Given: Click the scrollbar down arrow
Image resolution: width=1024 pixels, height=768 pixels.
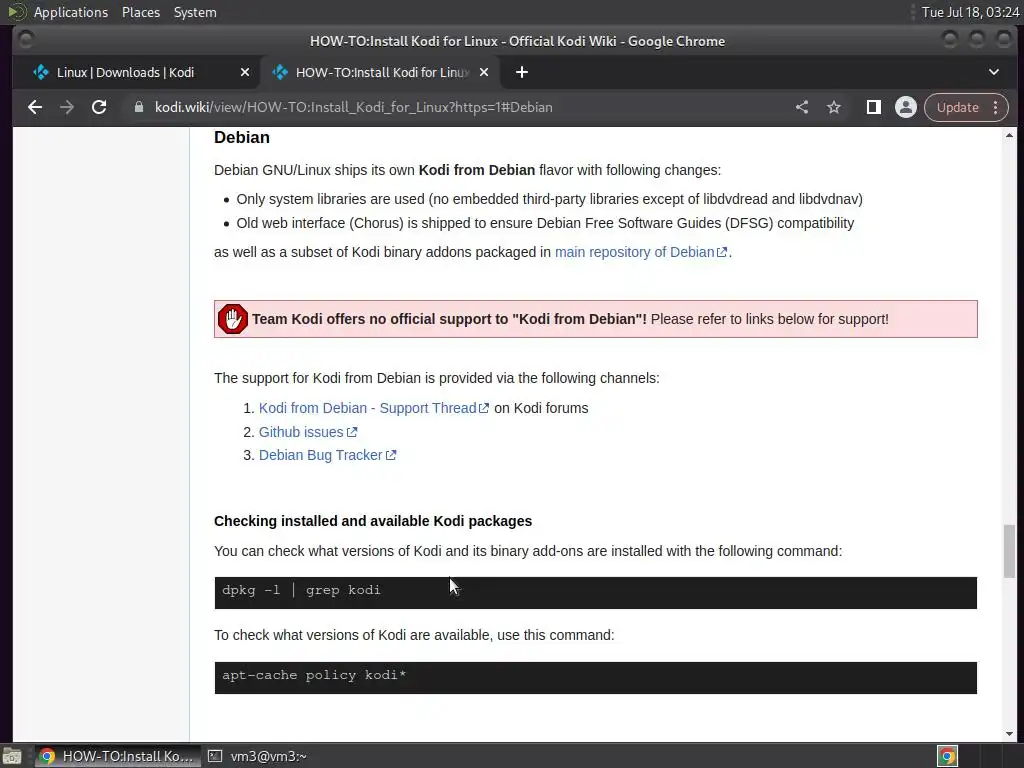Looking at the screenshot, I should click(x=1010, y=733).
